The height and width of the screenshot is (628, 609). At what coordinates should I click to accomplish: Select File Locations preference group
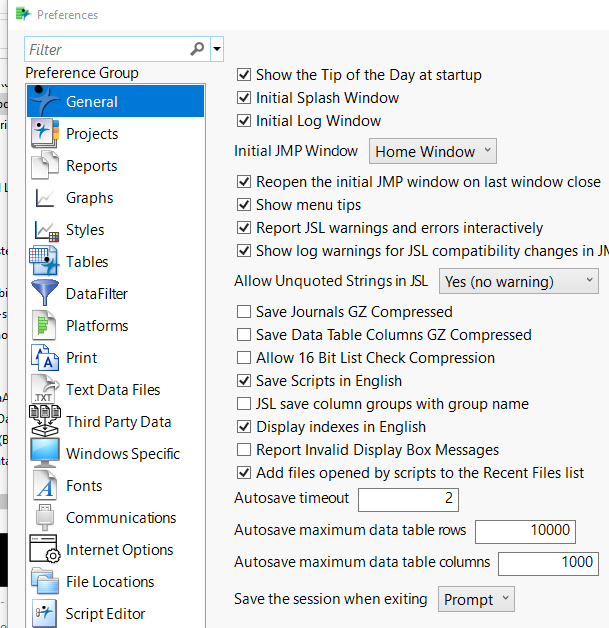tap(110, 582)
